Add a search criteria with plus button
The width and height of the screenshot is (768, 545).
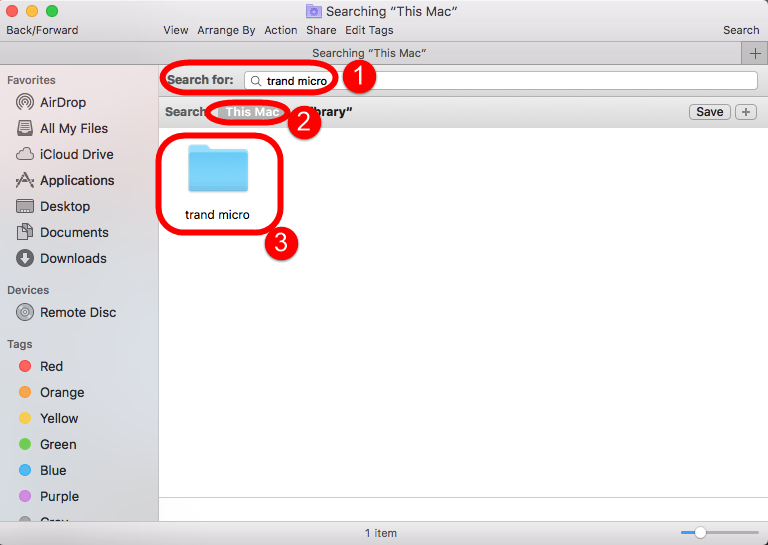click(x=746, y=112)
